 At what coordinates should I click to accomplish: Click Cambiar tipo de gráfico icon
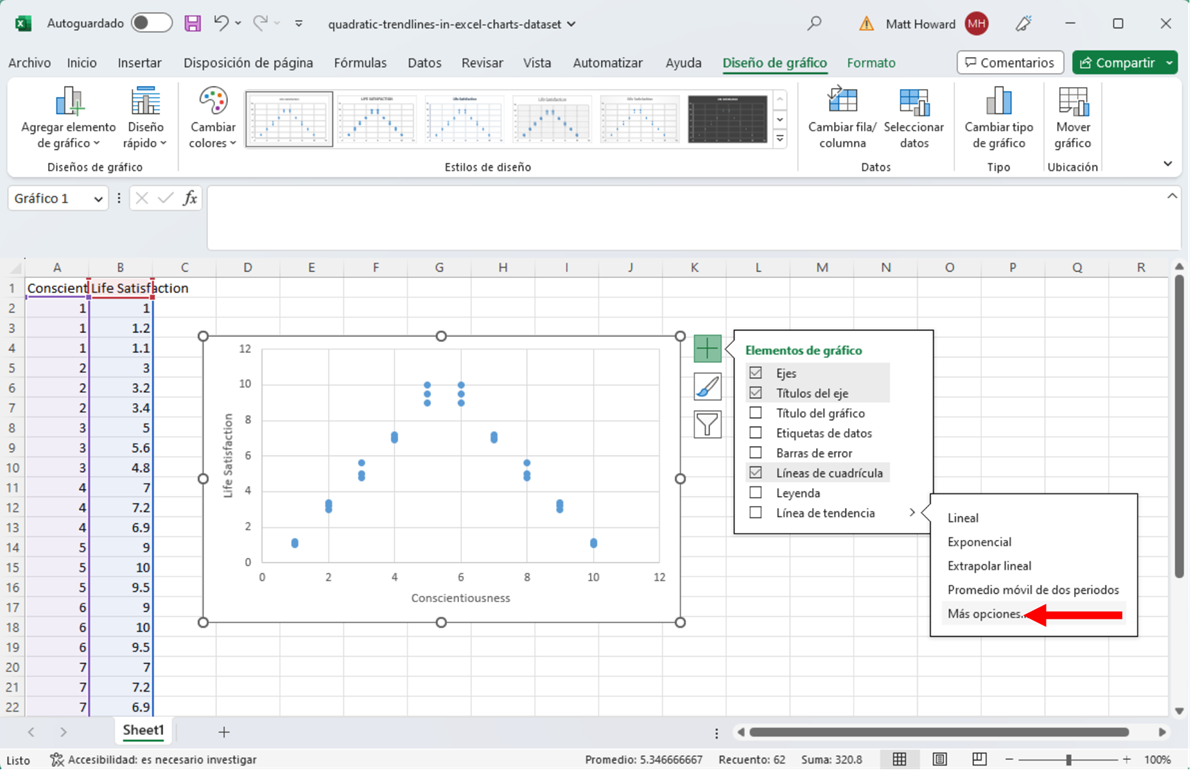pyautogui.click(x=998, y=103)
